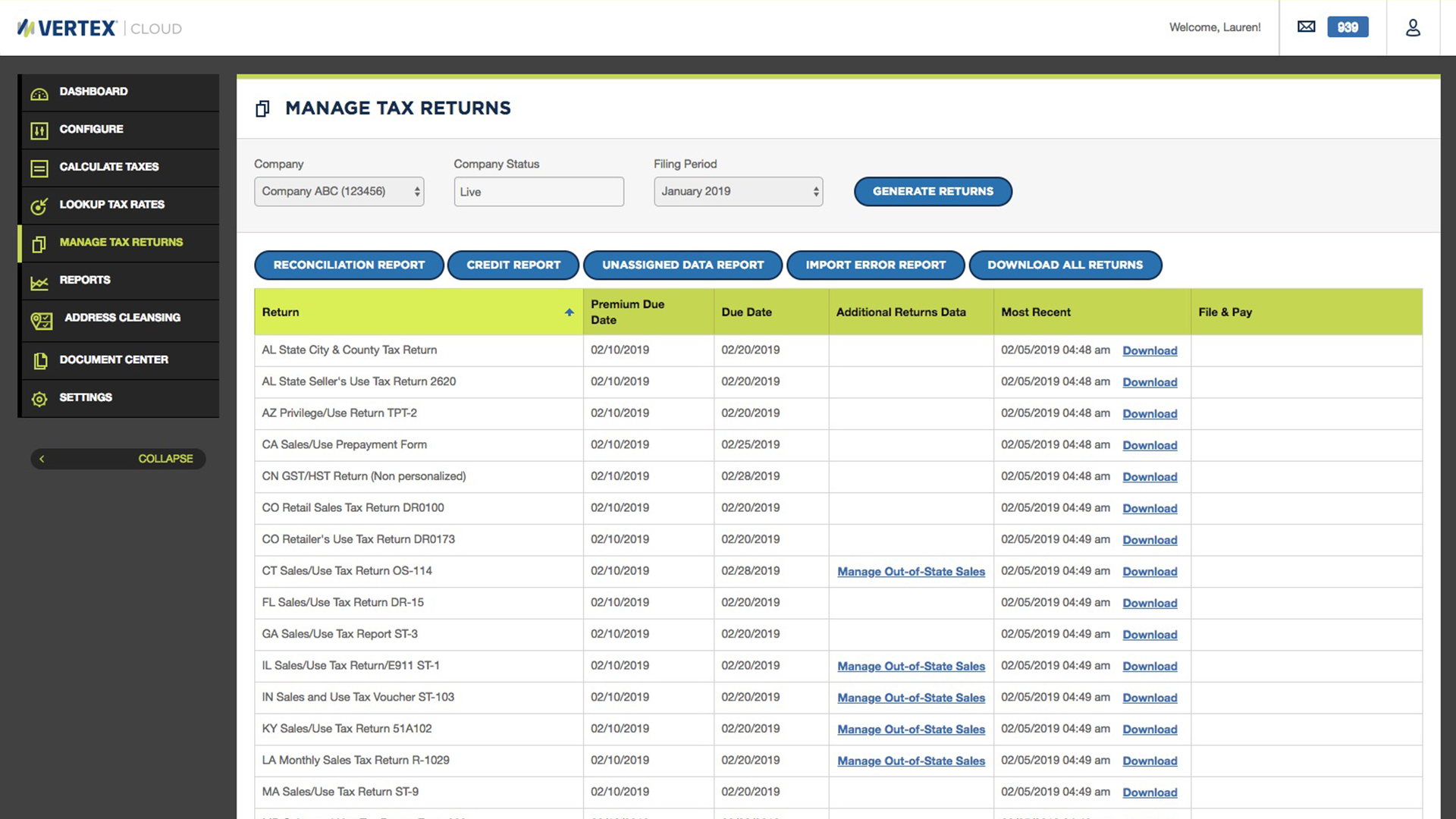Expand the Filing Period January 2019 dropdown
The width and height of the screenshot is (1456, 819).
(738, 192)
